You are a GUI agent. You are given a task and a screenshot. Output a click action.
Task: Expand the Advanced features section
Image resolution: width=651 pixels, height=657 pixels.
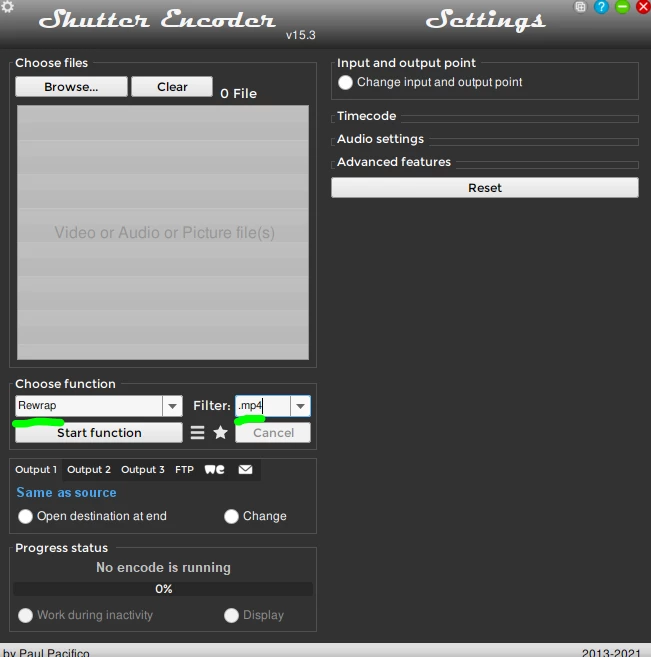coord(394,162)
